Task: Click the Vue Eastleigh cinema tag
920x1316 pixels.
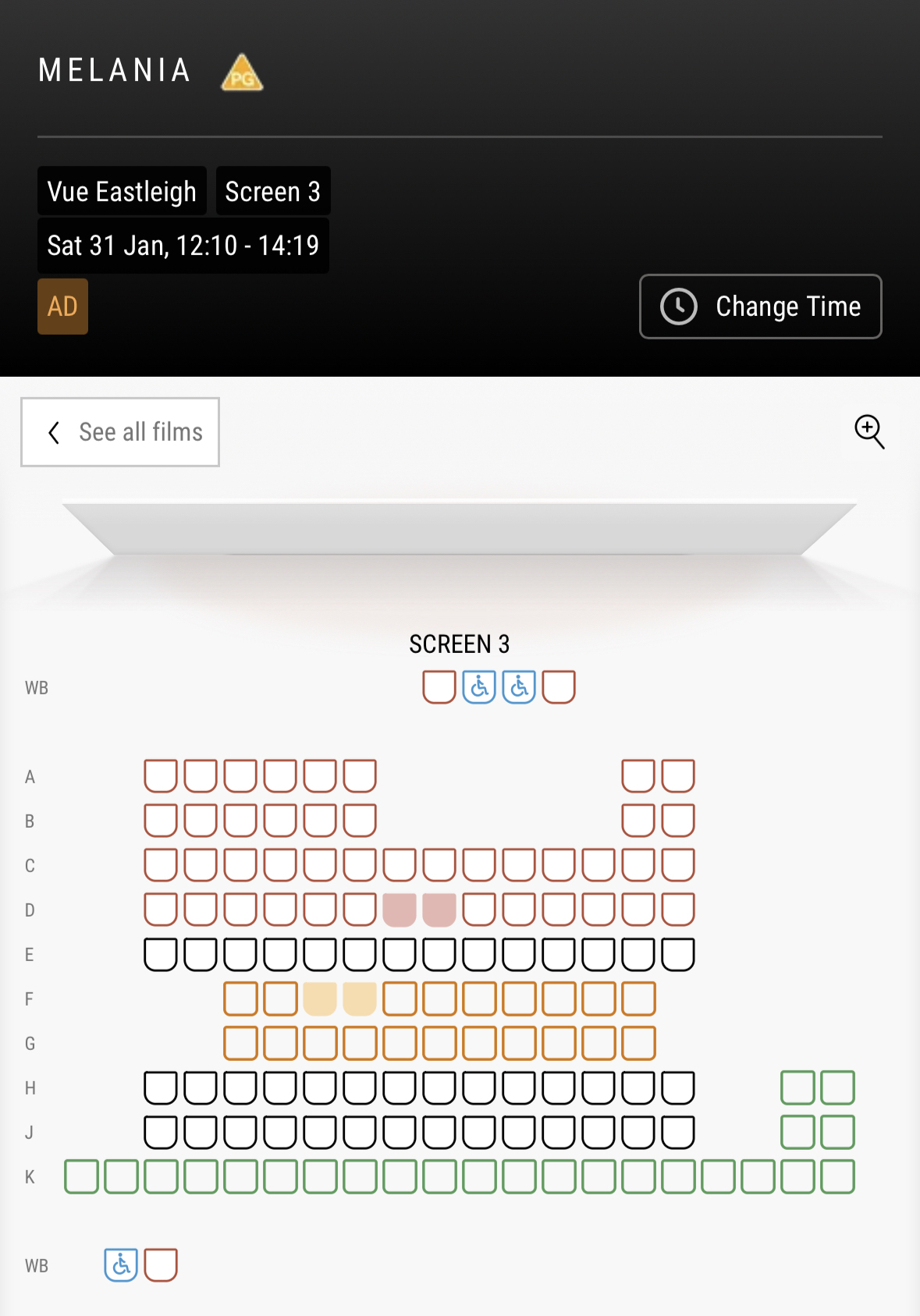Action: [x=122, y=191]
